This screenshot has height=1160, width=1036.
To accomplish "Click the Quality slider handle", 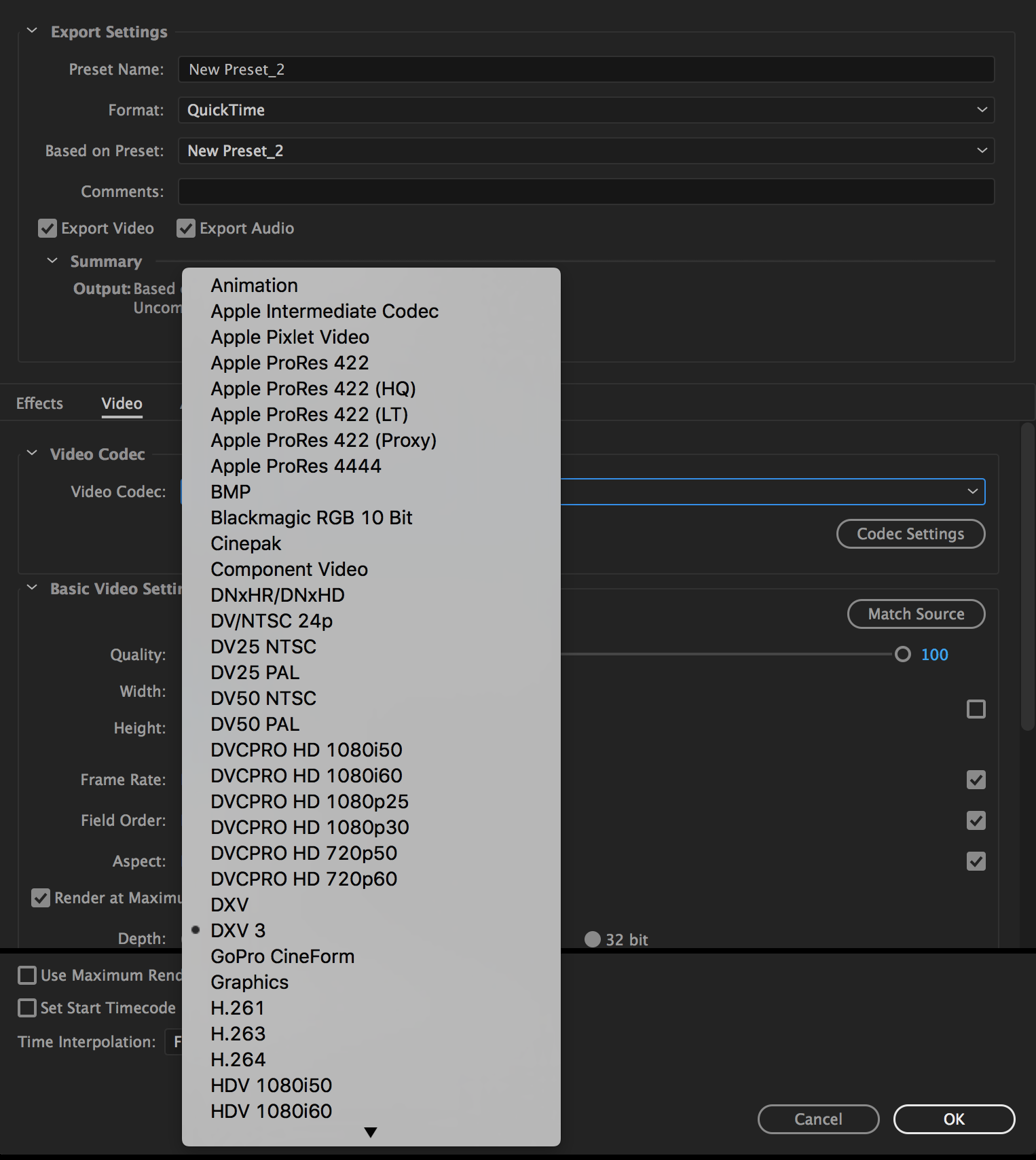I will tap(902, 654).
